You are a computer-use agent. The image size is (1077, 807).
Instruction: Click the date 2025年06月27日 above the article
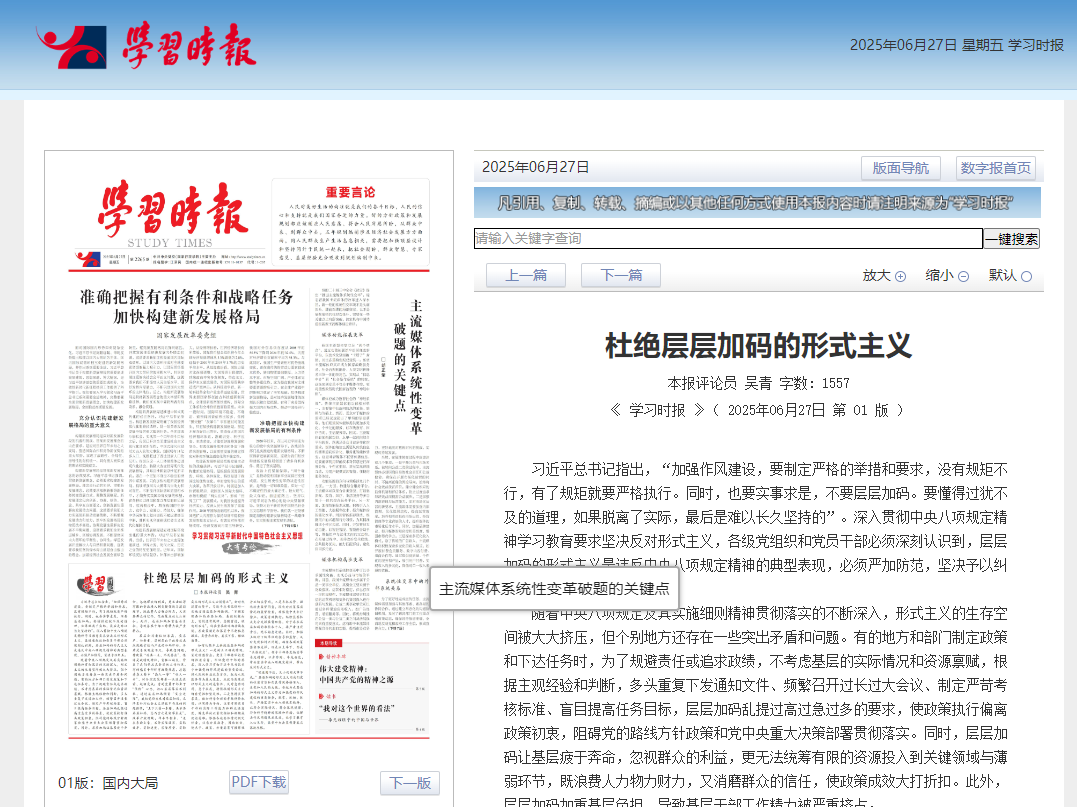click(536, 167)
